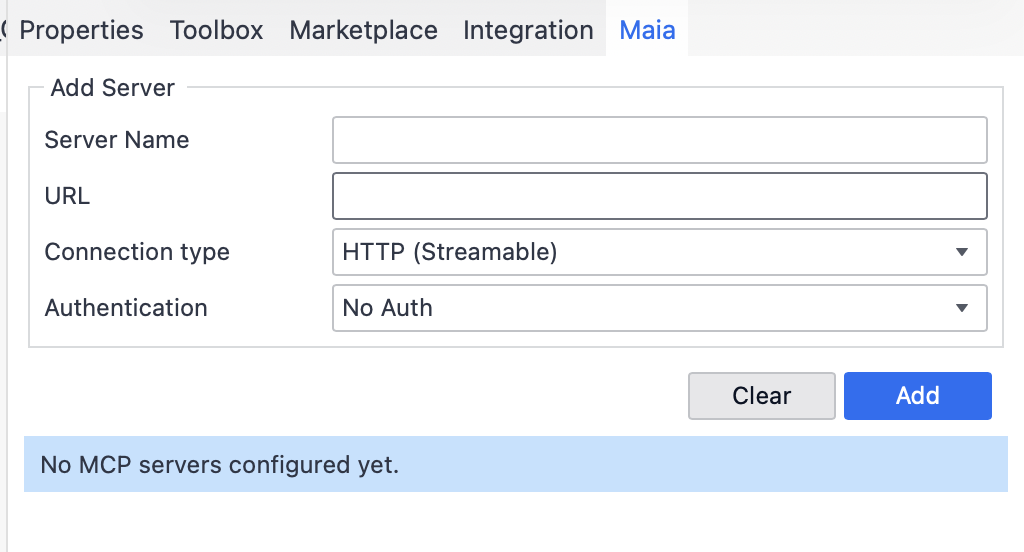This screenshot has width=1024, height=552.
Task: Click the arrow icon beside No Auth
Action: 961,308
